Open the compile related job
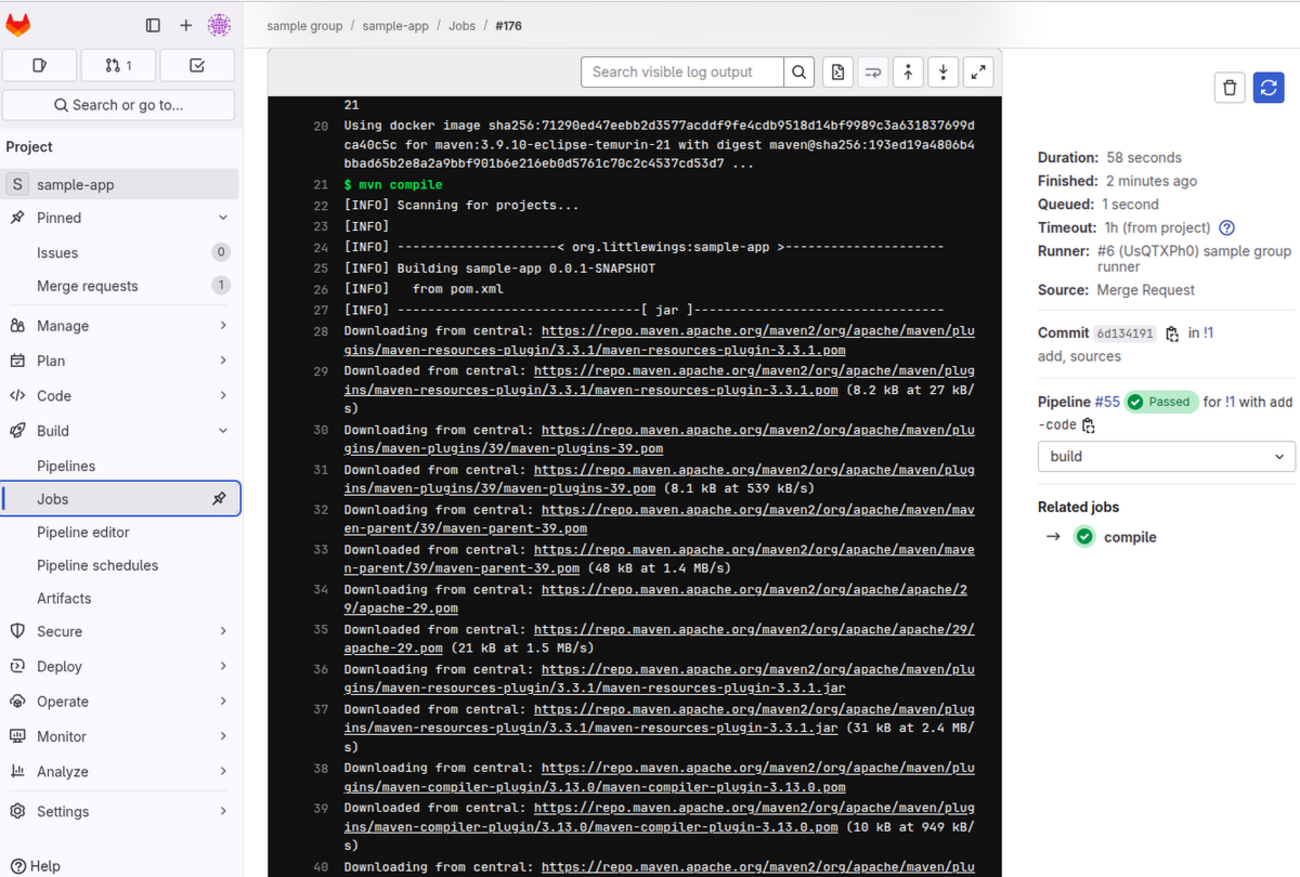This screenshot has height=877, width=1300. click(1129, 537)
